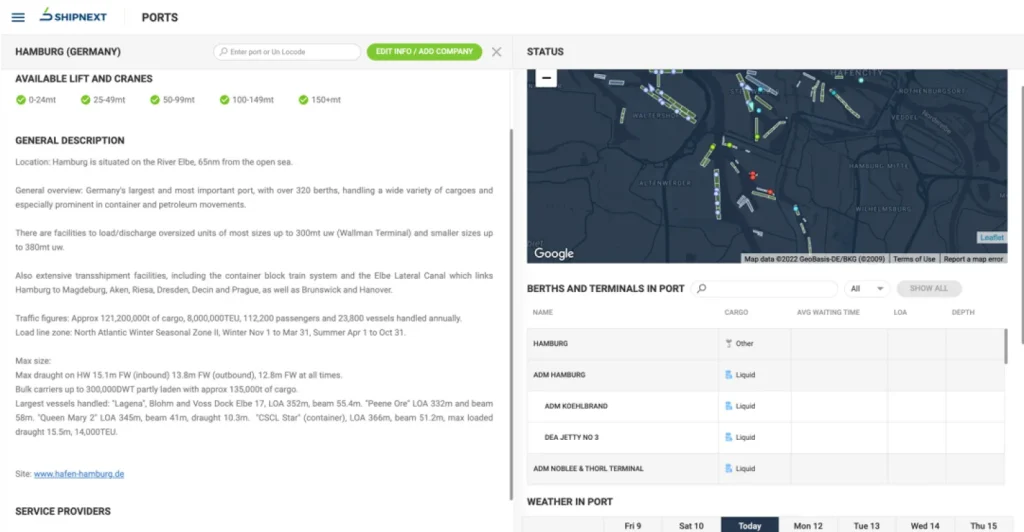Click the liquid cargo icon for ADM Hamburg

point(729,375)
